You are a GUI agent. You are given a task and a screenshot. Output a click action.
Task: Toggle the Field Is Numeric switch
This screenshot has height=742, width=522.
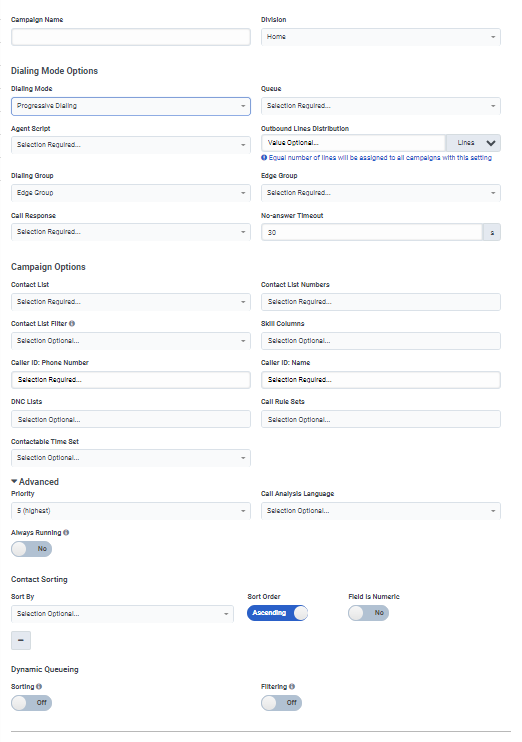[x=369, y=613]
